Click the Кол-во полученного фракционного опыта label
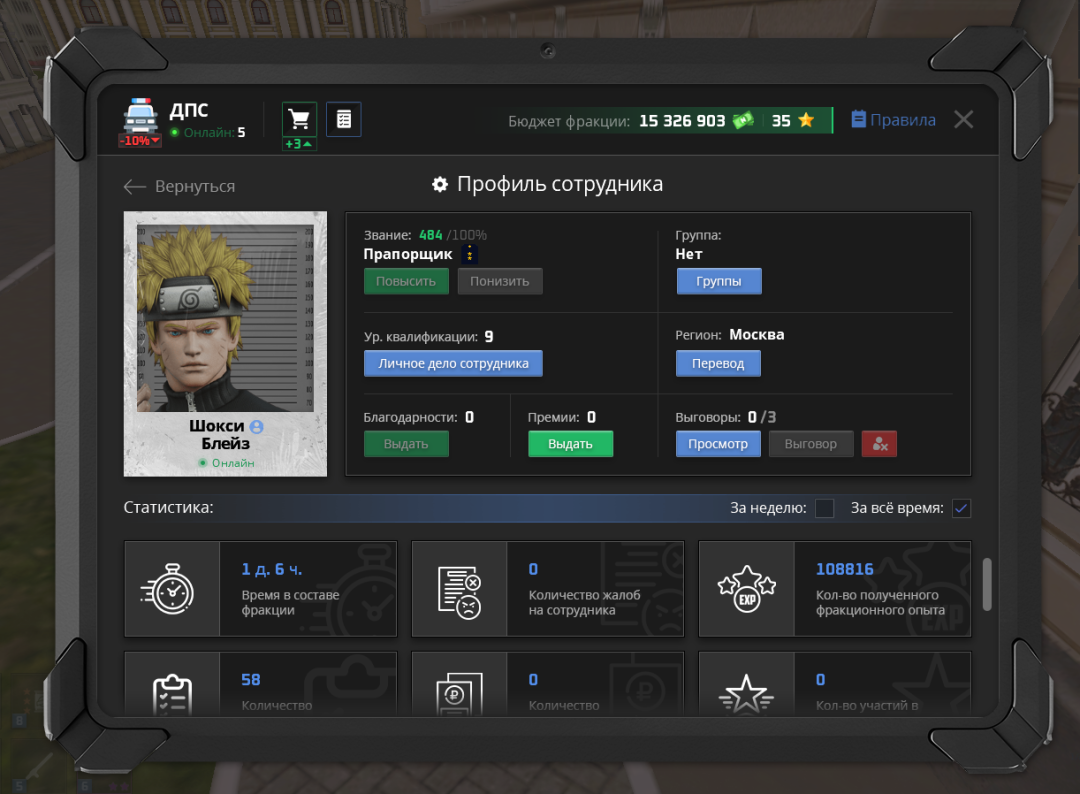This screenshot has width=1080, height=794. point(880,603)
